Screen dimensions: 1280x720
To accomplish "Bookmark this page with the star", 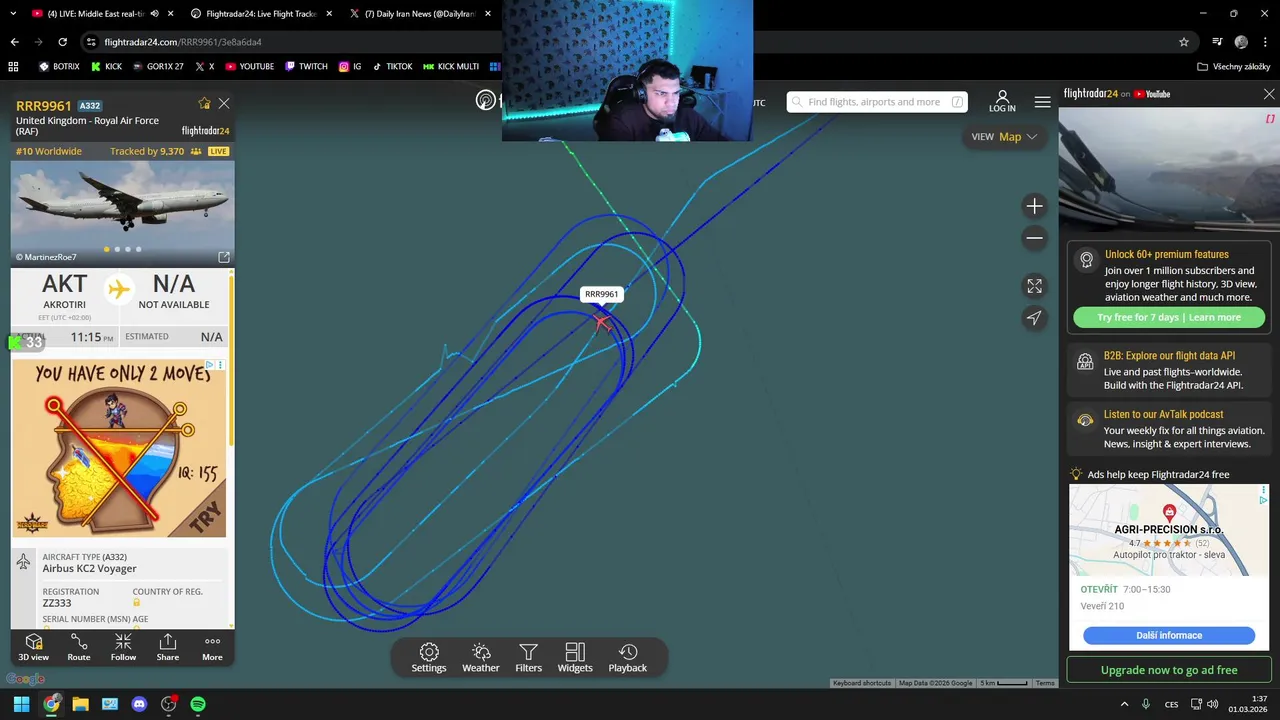I will (1184, 42).
